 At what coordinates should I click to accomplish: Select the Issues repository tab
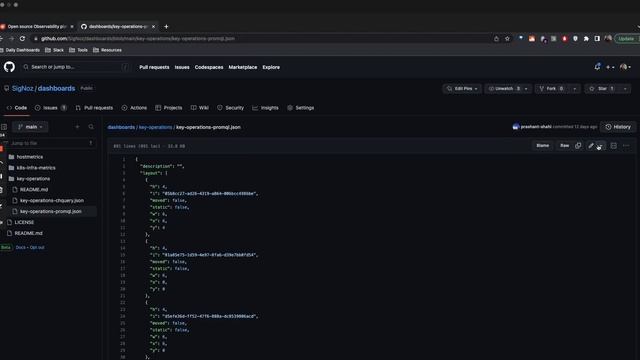(x=51, y=108)
